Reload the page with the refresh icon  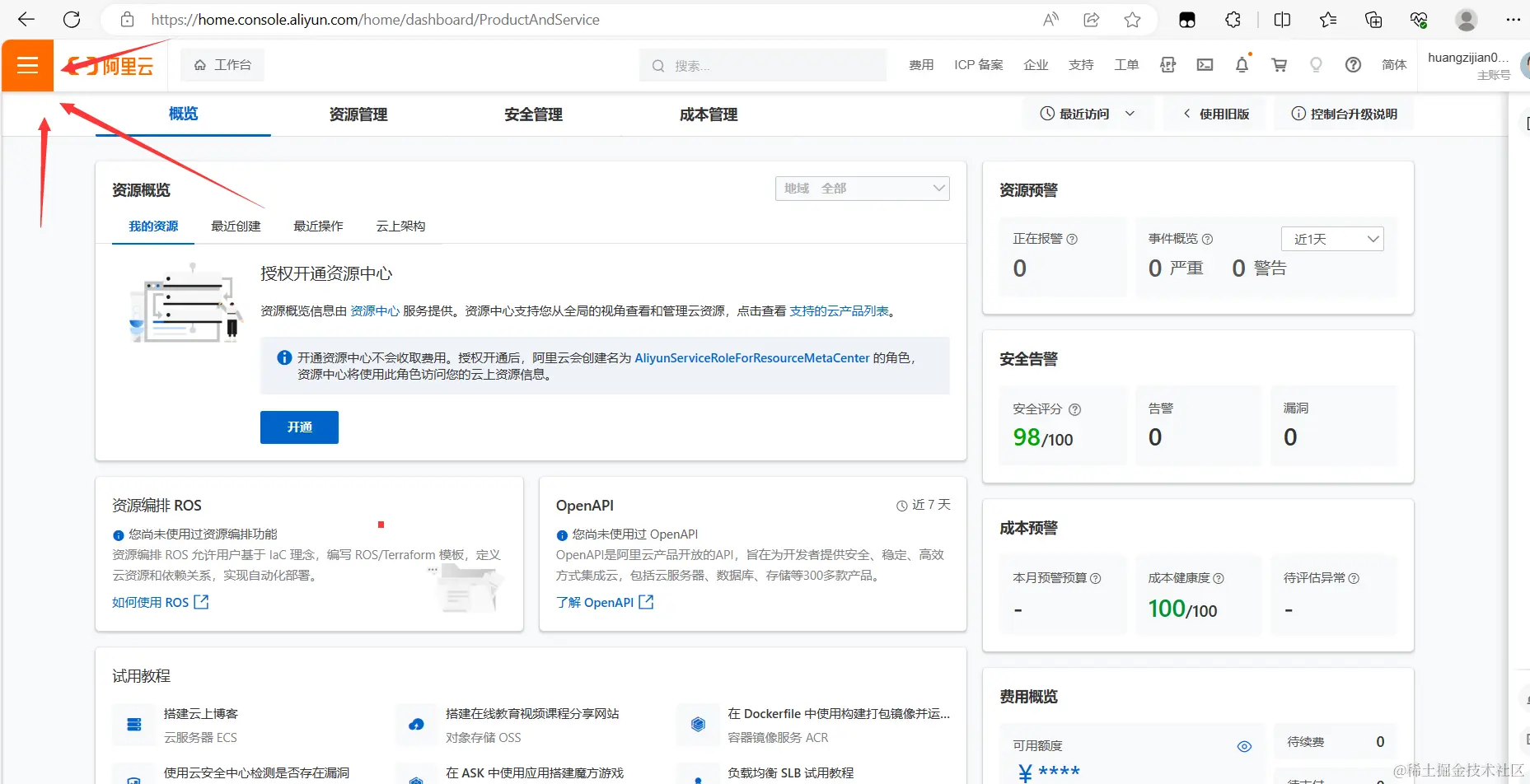click(72, 20)
